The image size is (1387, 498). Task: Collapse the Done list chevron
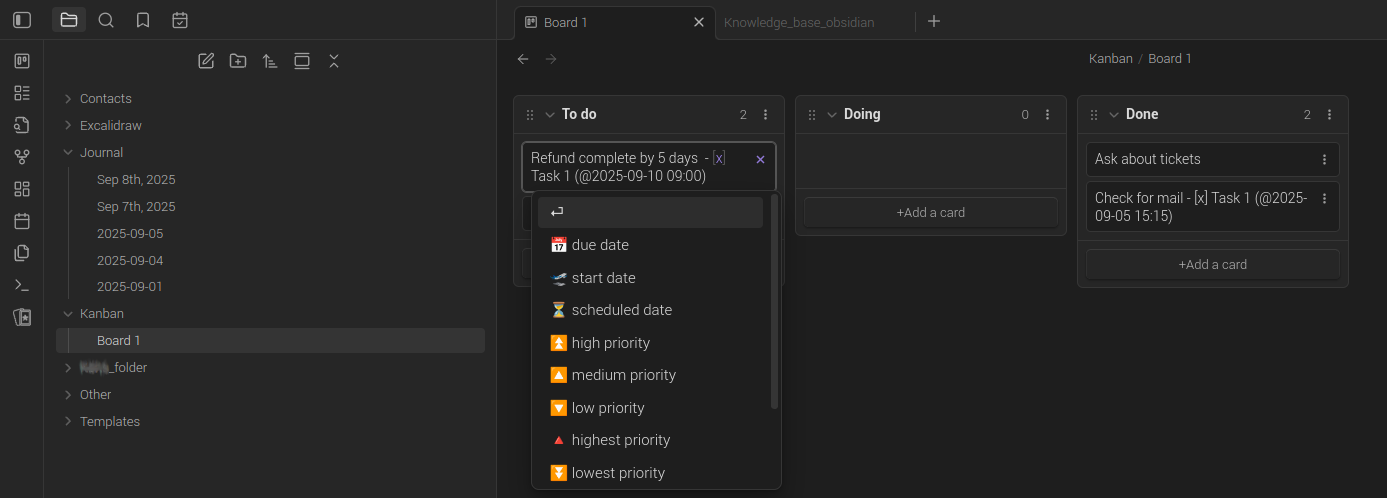1113,115
